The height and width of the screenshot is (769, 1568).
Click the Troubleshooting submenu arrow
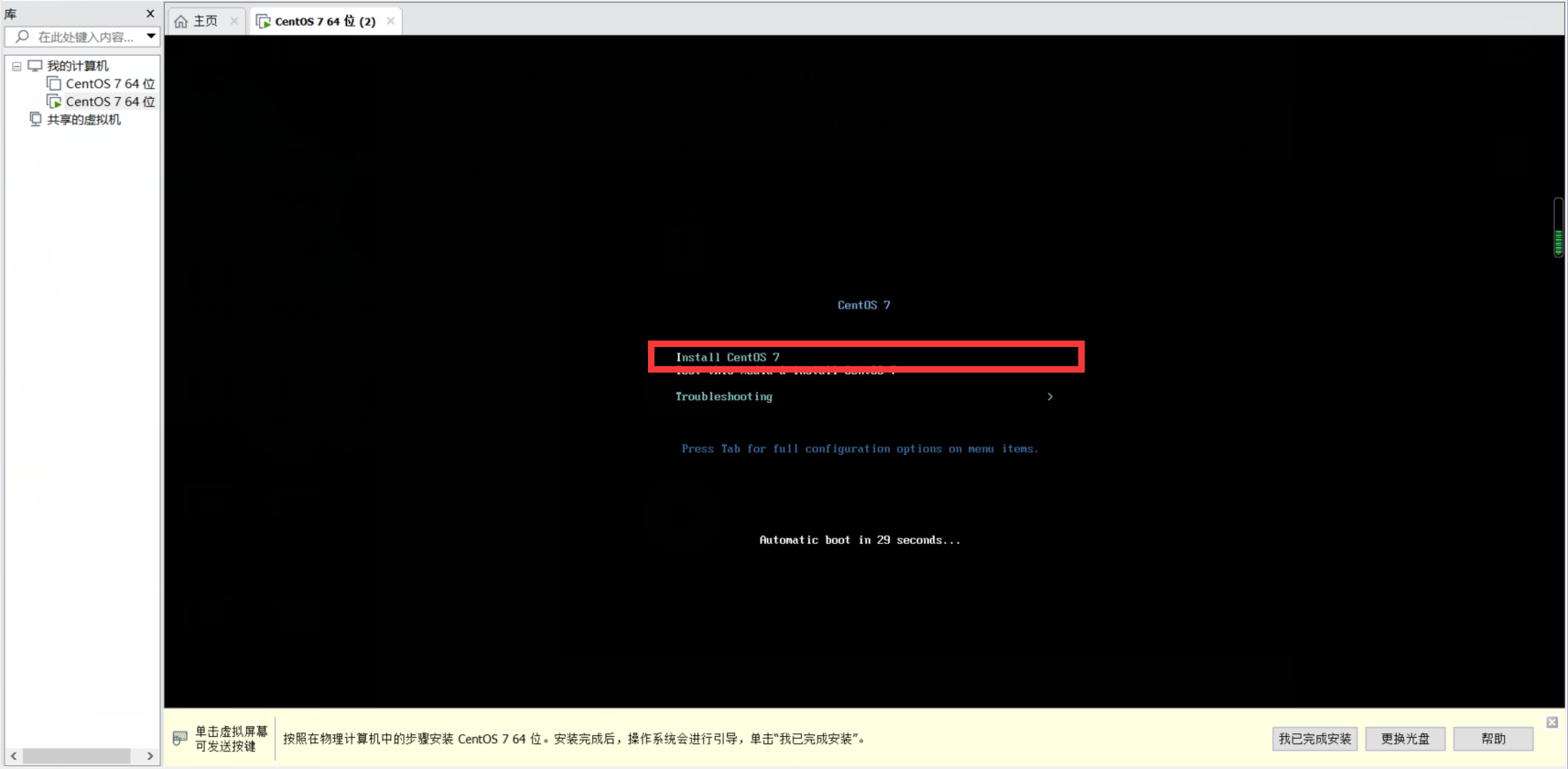point(1050,396)
